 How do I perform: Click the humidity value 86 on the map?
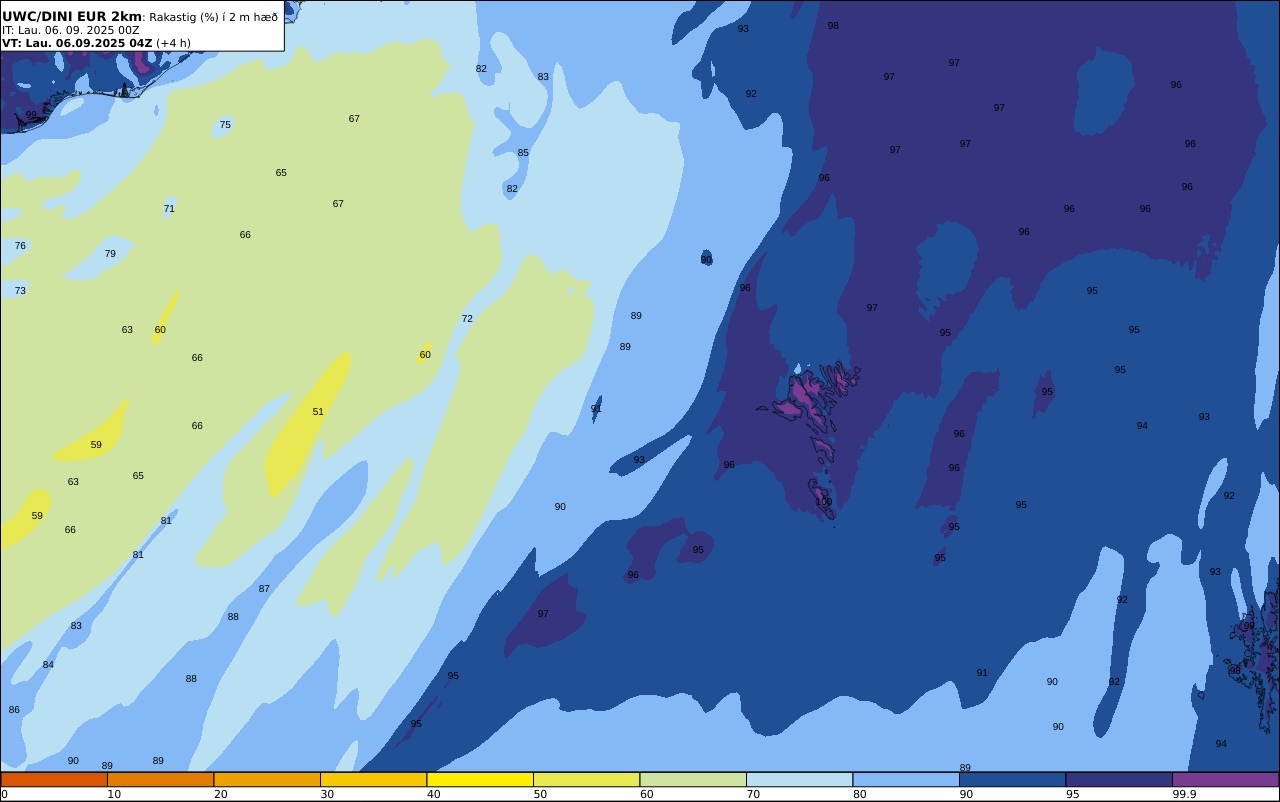pyautogui.click(x=14, y=710)
